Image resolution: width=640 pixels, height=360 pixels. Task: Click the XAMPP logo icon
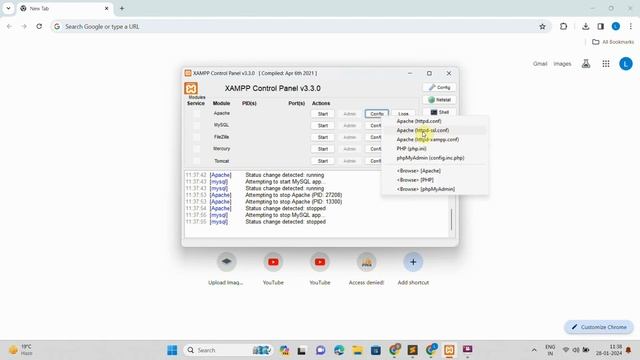pos(191,88)
